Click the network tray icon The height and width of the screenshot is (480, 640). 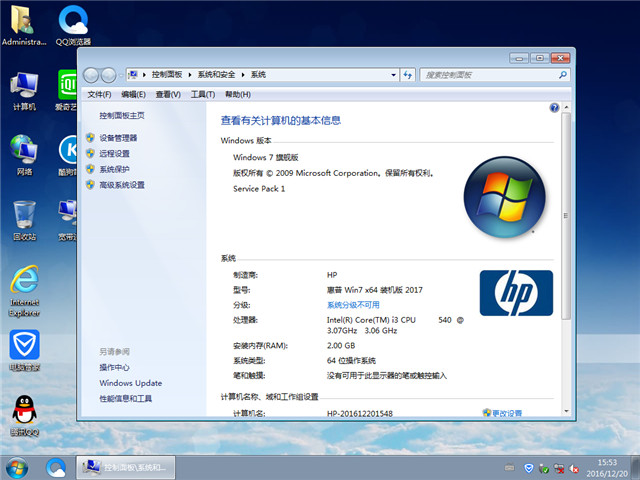coord(559,468)
